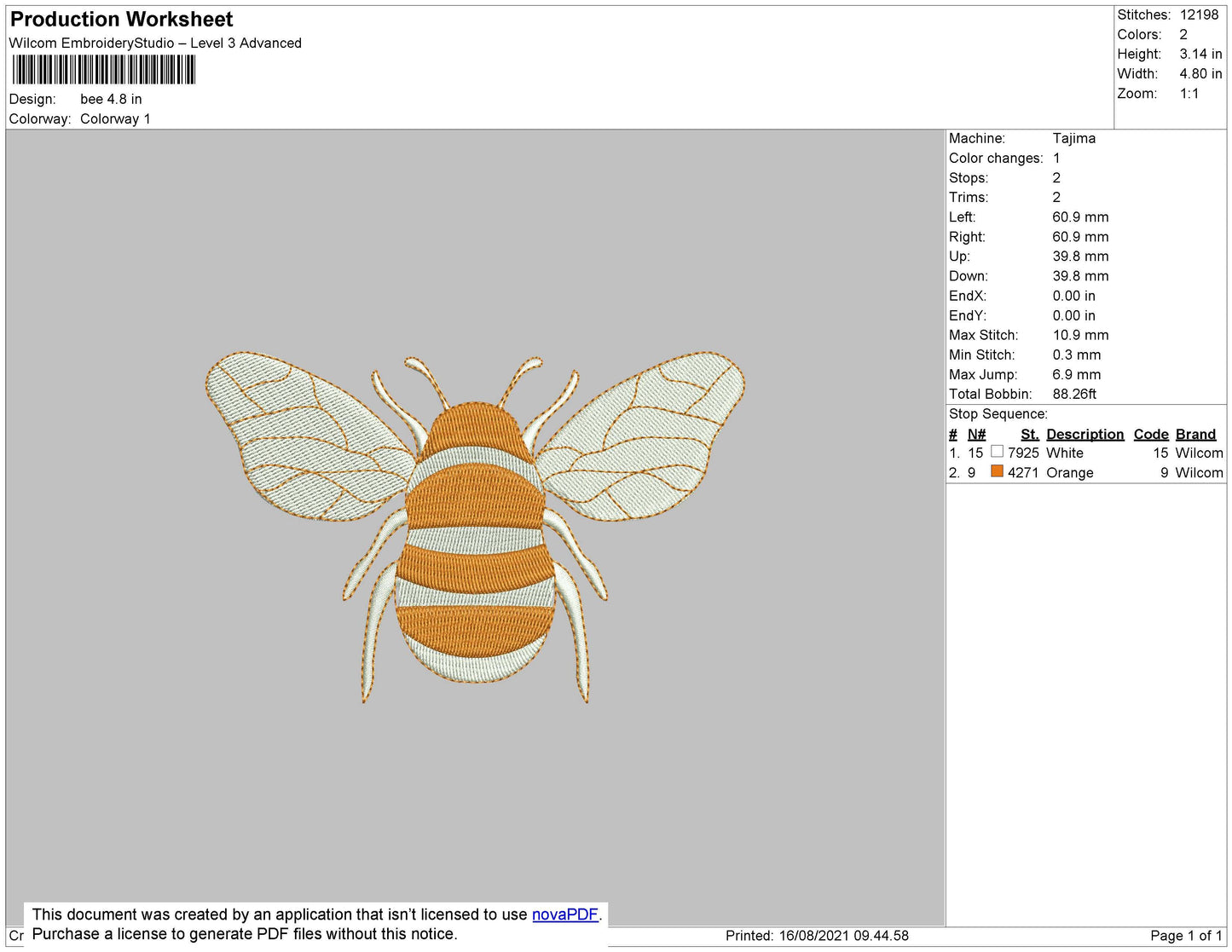Click the Min Stitch value '0.3 mm'

1076,355
